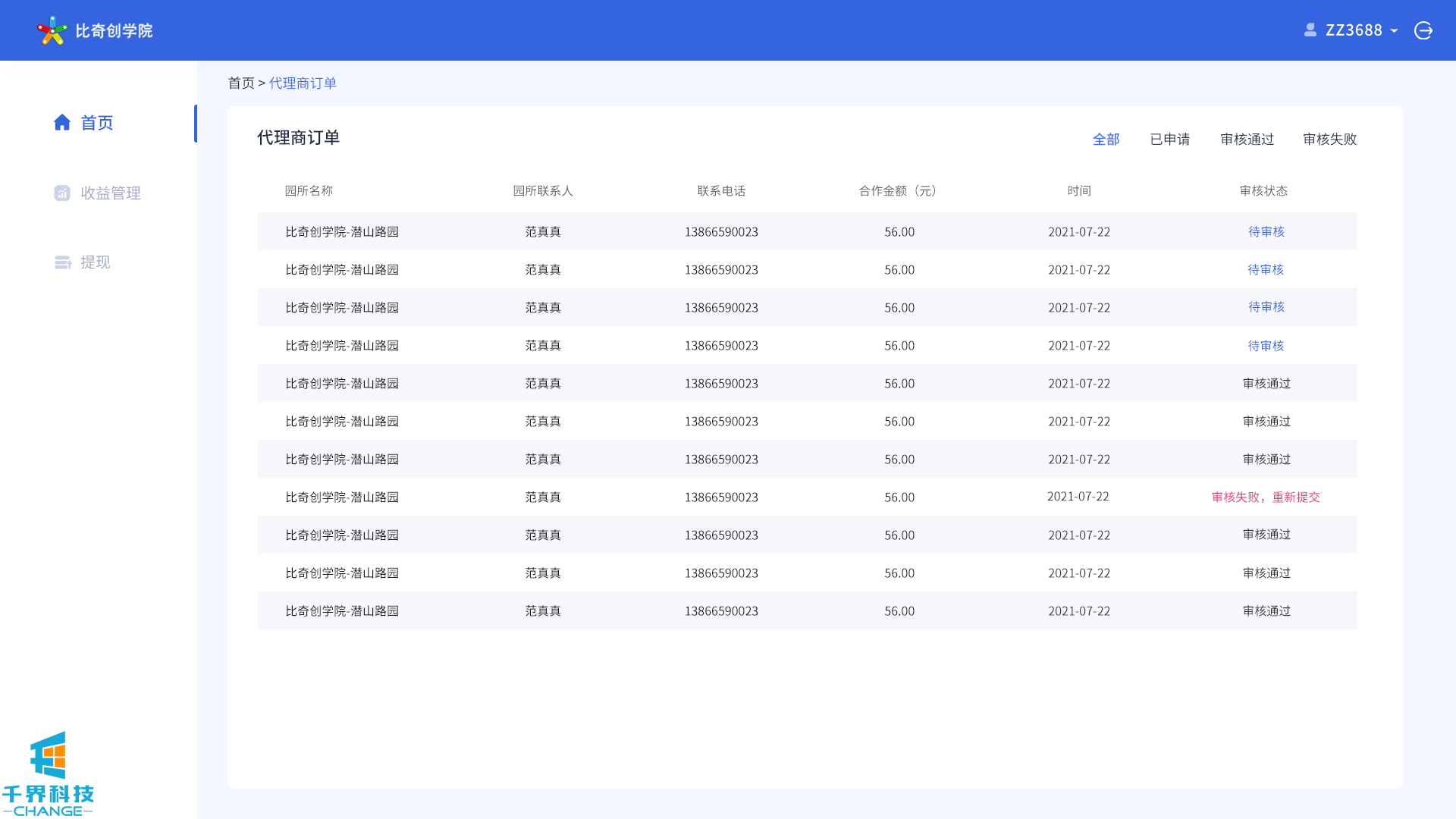Click the 收益管理 chart icon
The height and width of the screenshot is (819, 1456).
coord(62,193)
